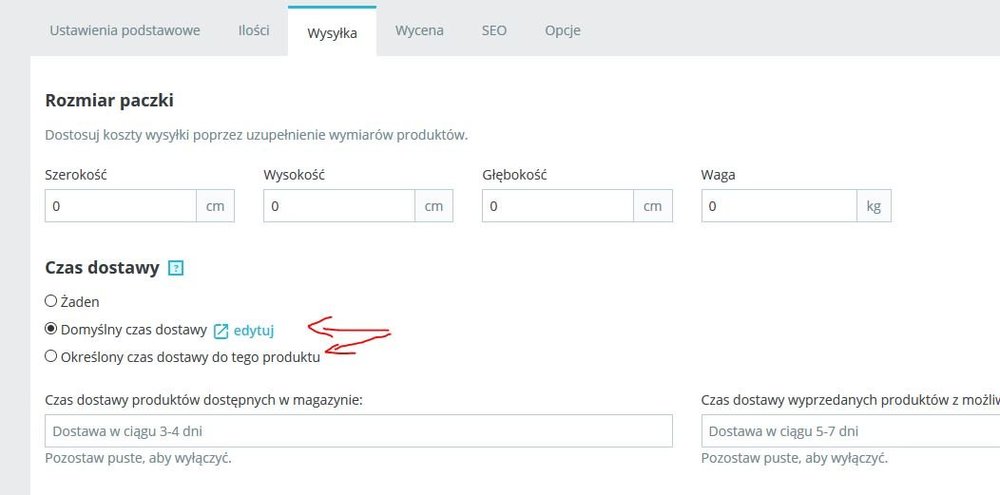Screen dimensions: 1000x495
Task: Click the external link icon before edytuj
Action: click(221, 330)
